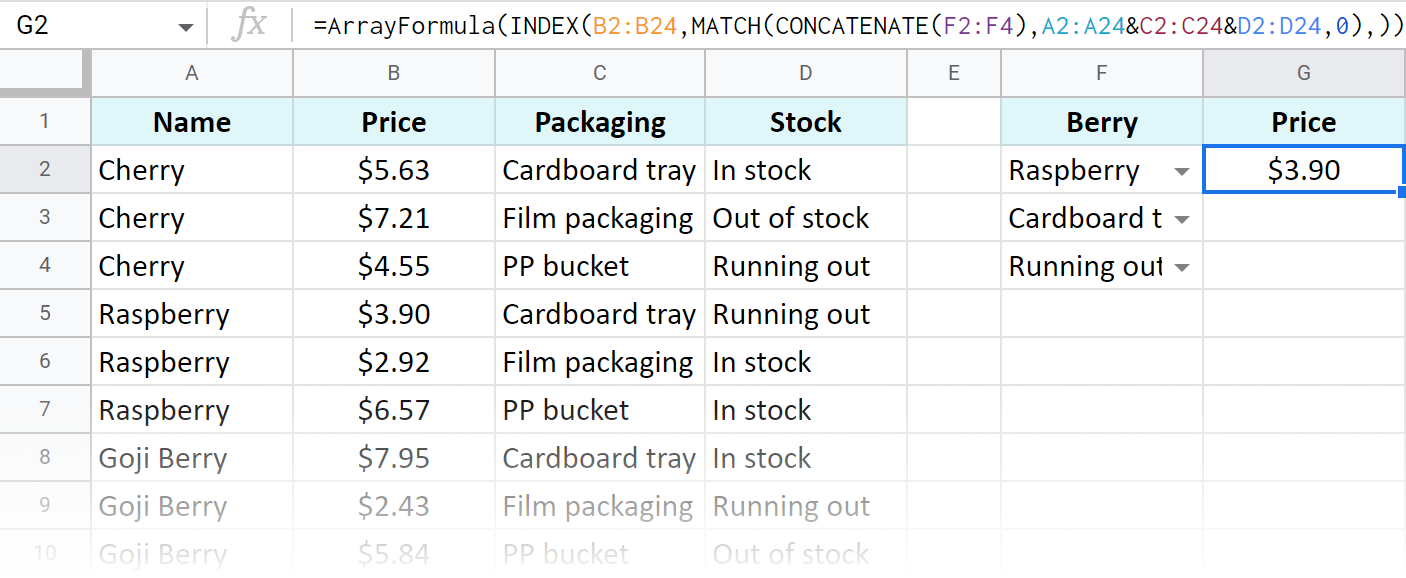Select column header A
Viewport: 1406px width, 578px height.
click(191, 73)
